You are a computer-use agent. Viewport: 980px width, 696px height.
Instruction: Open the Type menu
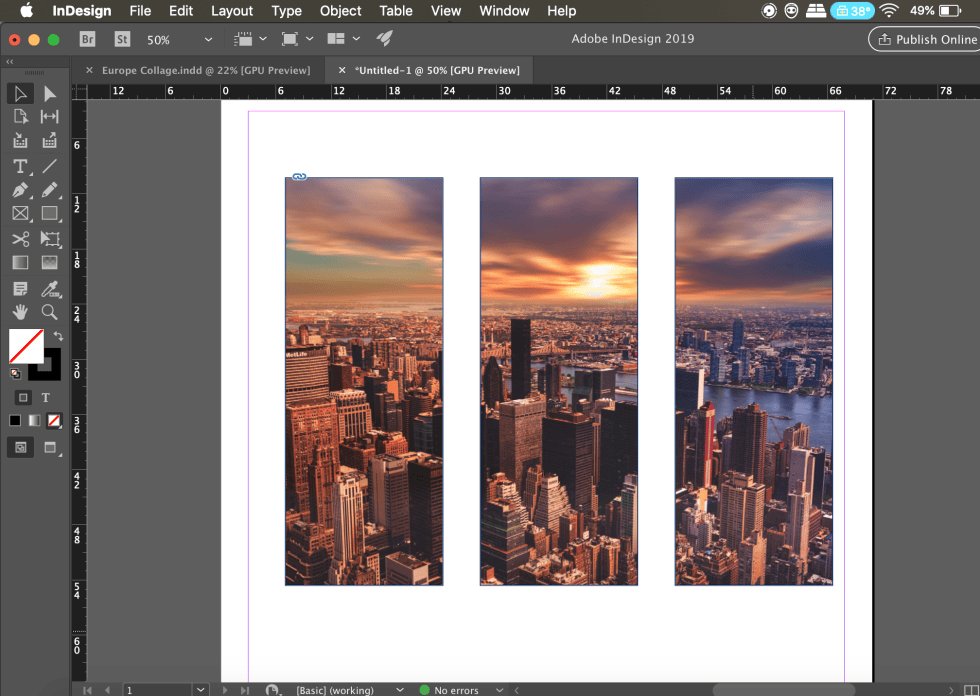click(286, 11)
